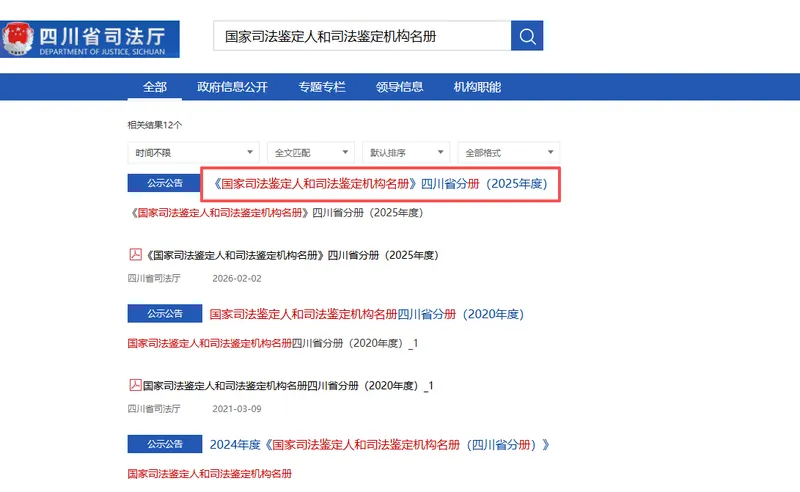Click the 2025年度 result summary text

[276, 213]
